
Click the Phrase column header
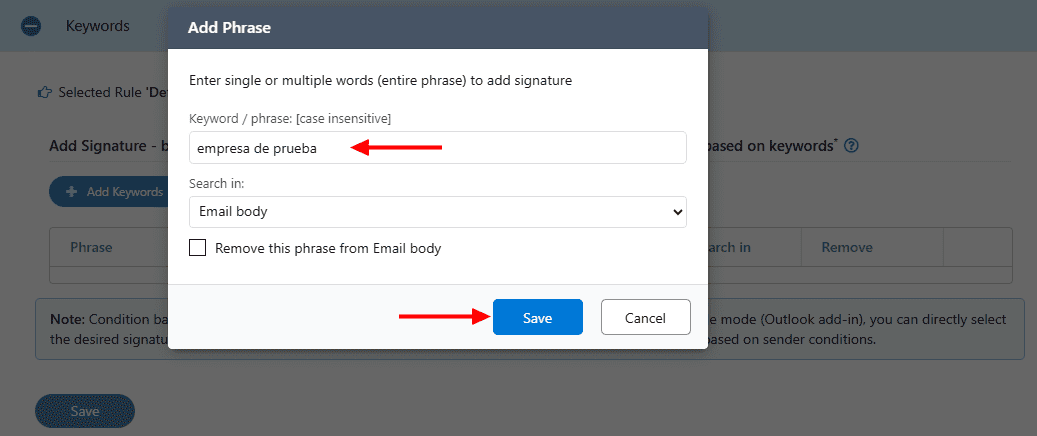click(91, 247)
